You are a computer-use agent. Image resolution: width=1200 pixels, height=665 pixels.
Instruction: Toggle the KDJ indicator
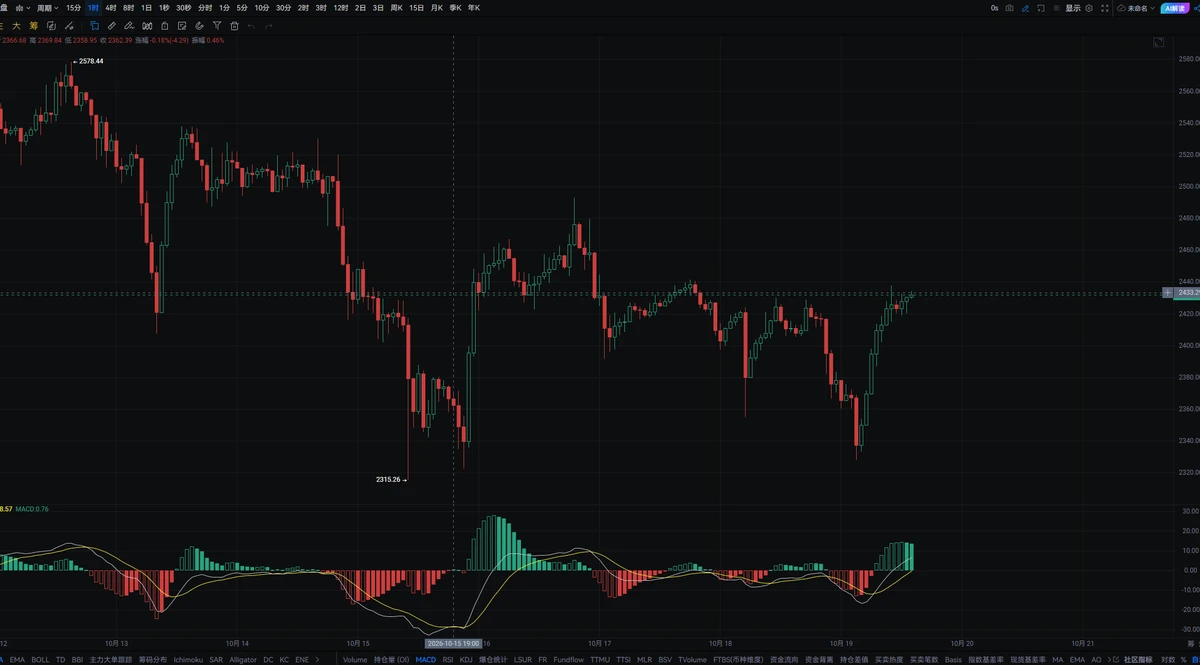[x=466, y=660]
